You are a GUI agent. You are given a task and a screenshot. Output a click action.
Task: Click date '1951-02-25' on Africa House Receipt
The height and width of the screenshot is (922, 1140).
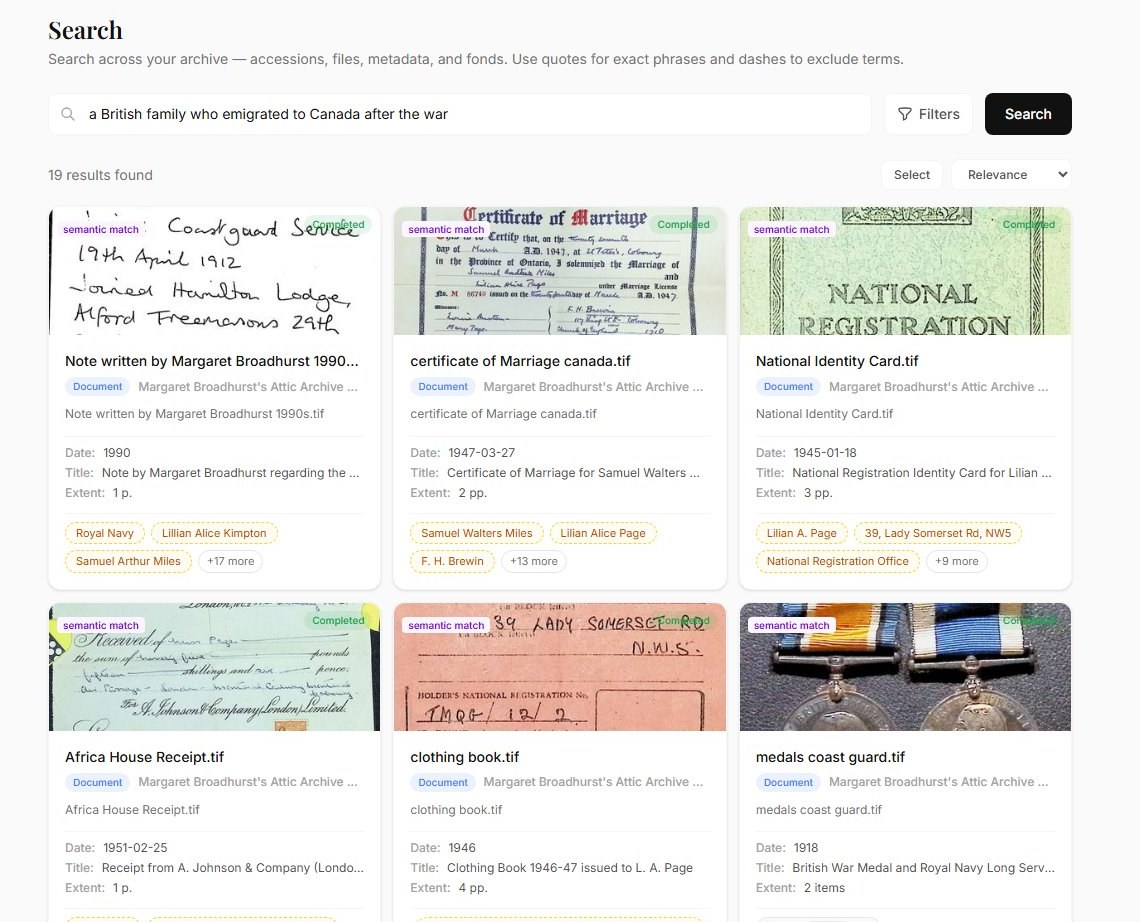tap(135, 848)
